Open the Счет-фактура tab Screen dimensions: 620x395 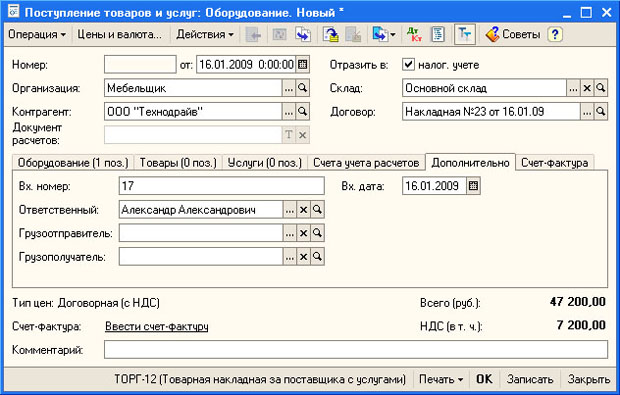coord(554,163)
